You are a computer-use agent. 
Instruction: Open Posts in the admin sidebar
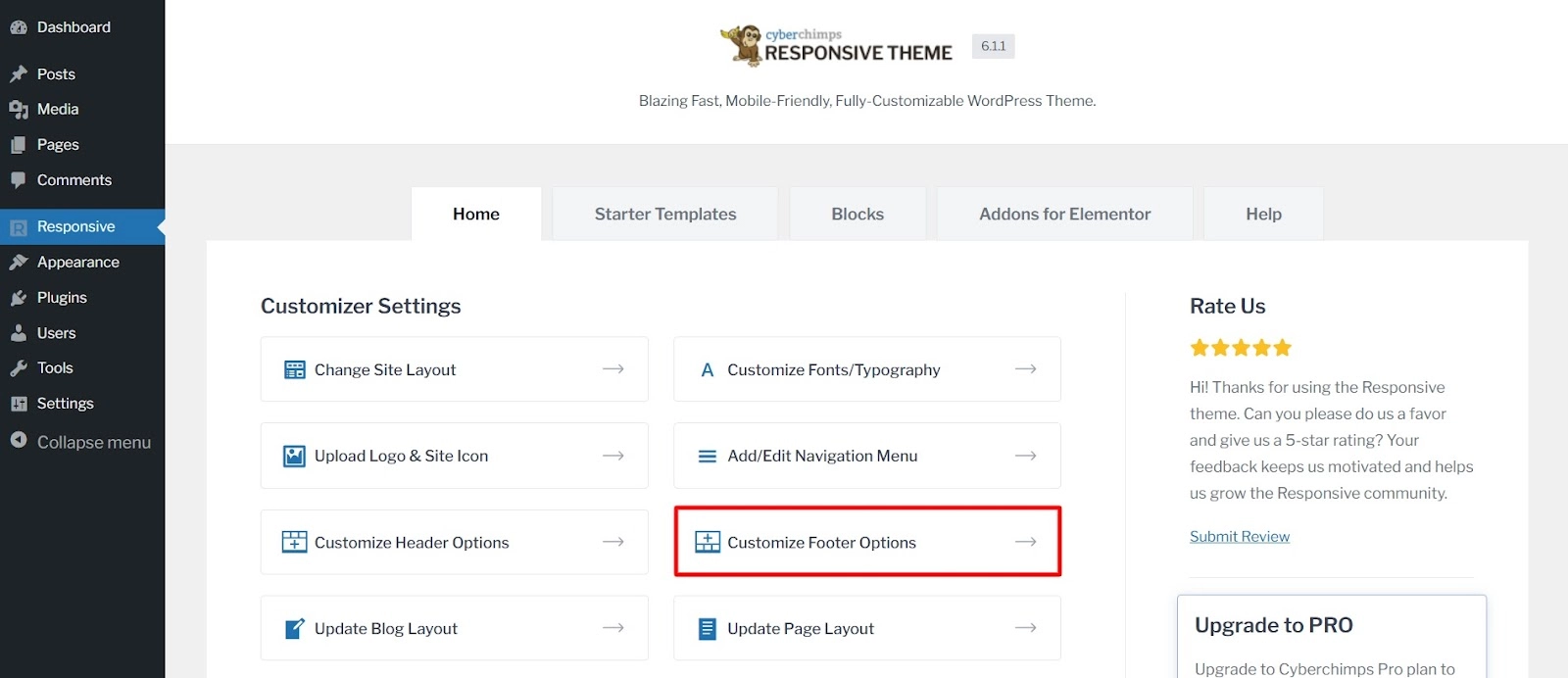[82, 74]
